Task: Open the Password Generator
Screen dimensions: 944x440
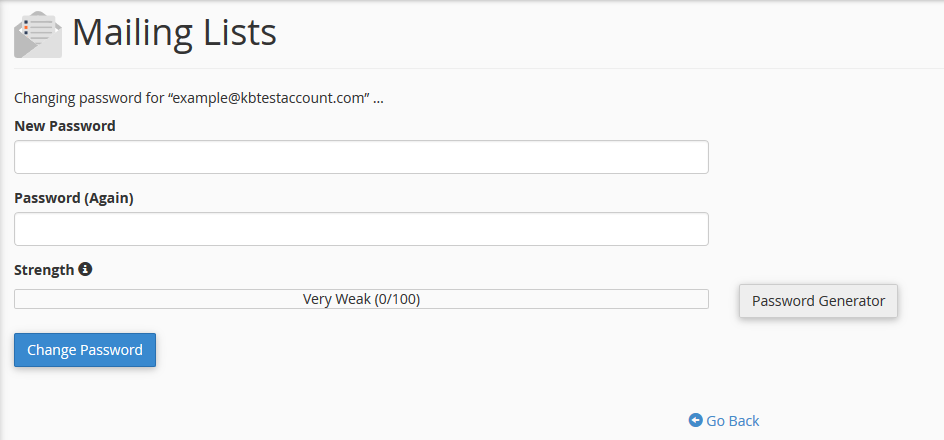Action: (x=818, y=300)
